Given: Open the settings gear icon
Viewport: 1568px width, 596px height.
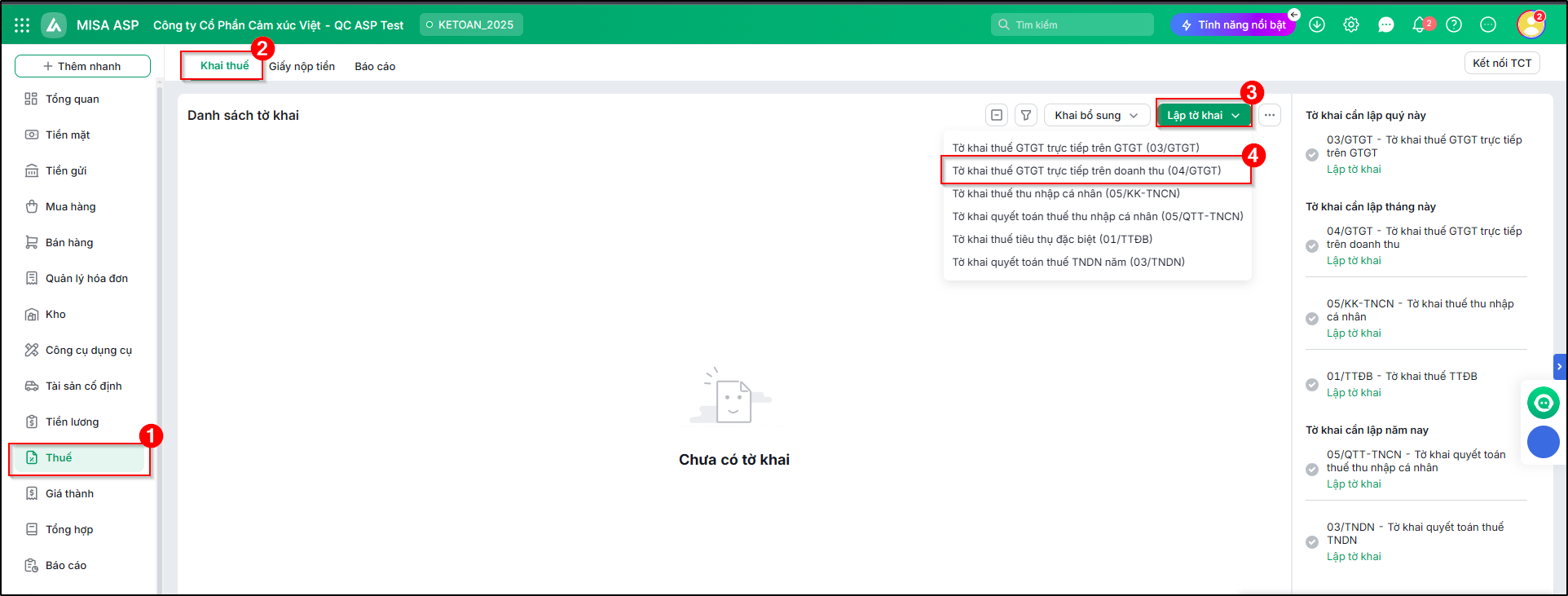Looking at the screenshot, I should tap(1351, 25).
